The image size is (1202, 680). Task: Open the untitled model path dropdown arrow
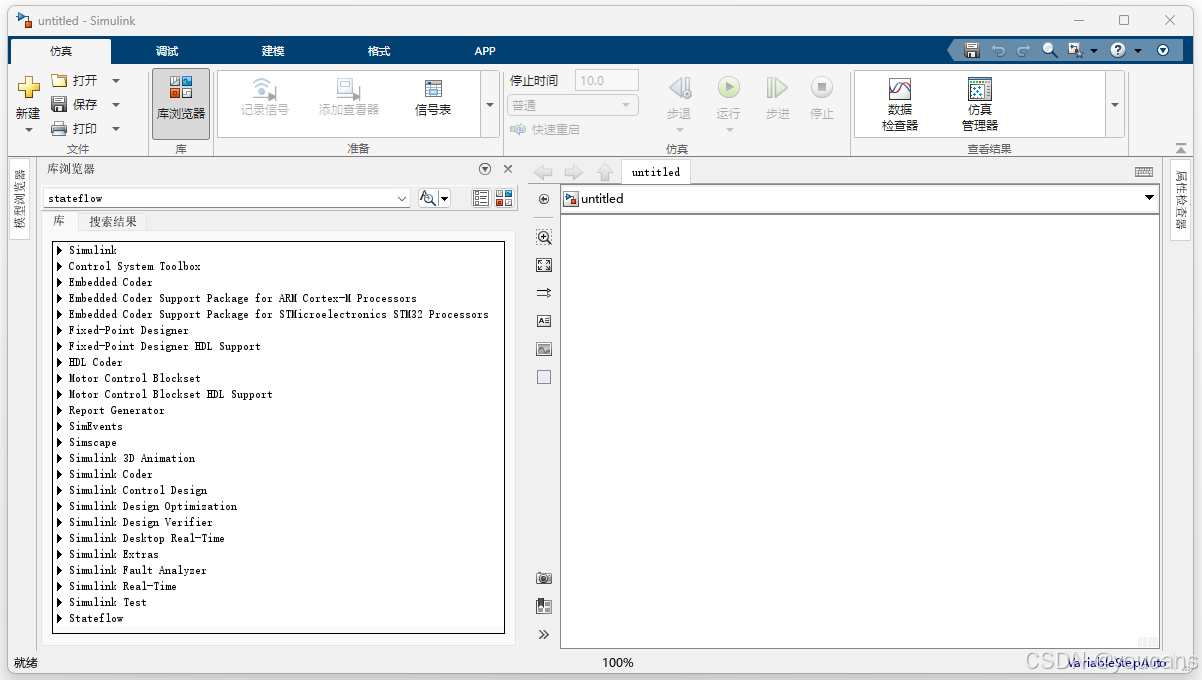[x=1149, y=198]
